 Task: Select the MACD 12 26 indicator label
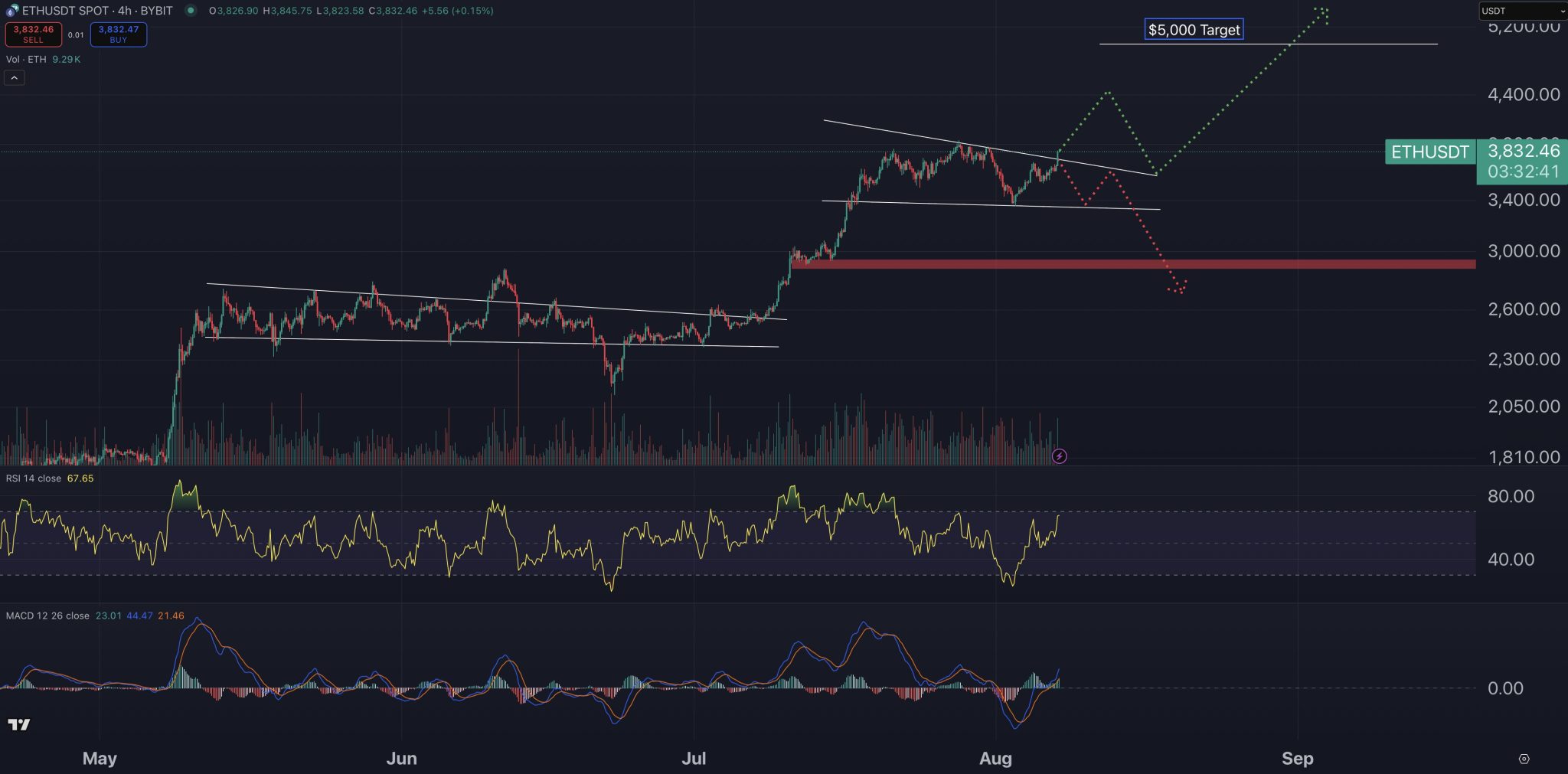pos(46,615)
